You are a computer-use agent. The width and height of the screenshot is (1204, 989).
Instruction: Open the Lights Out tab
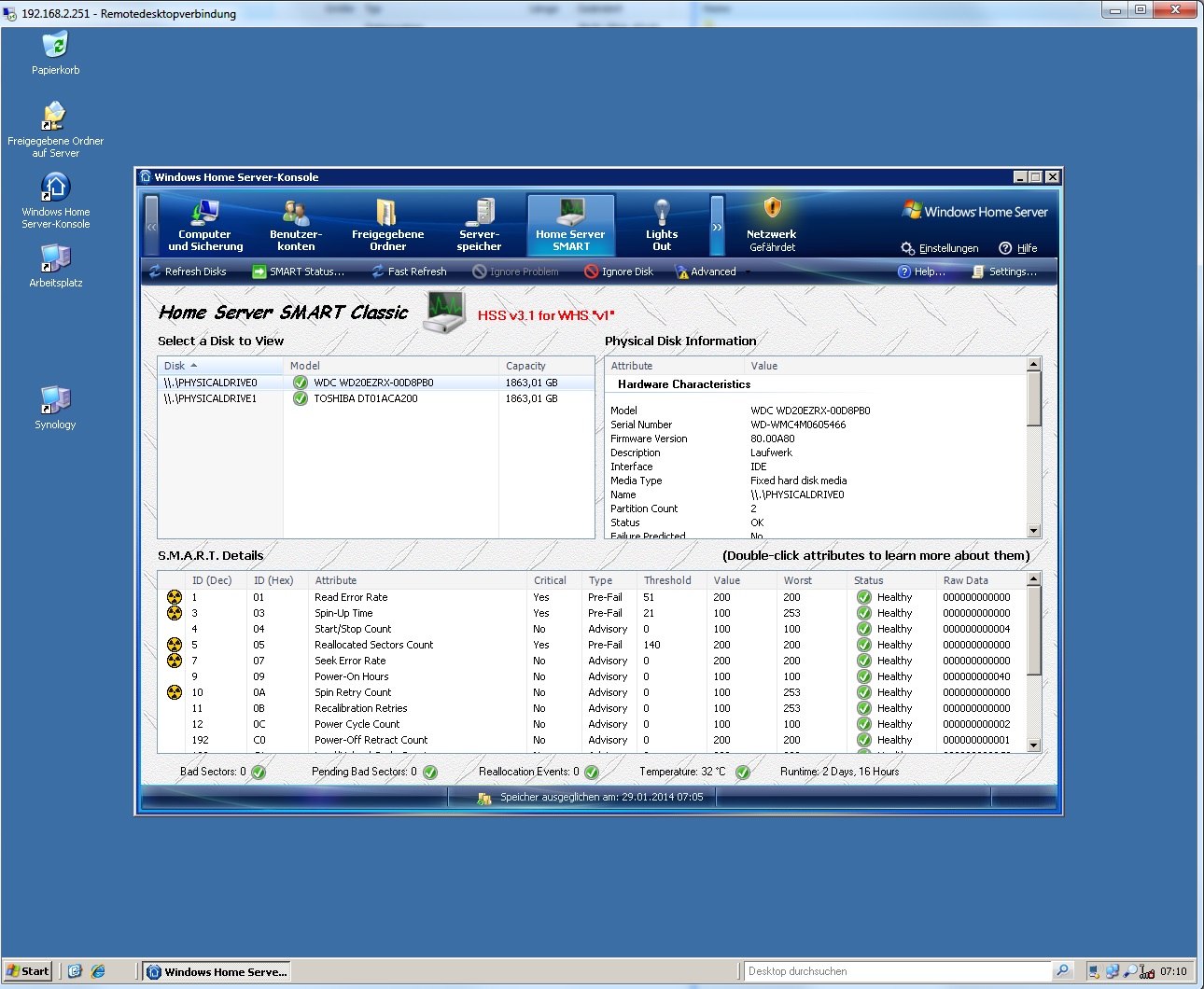[x=662, y=225]
